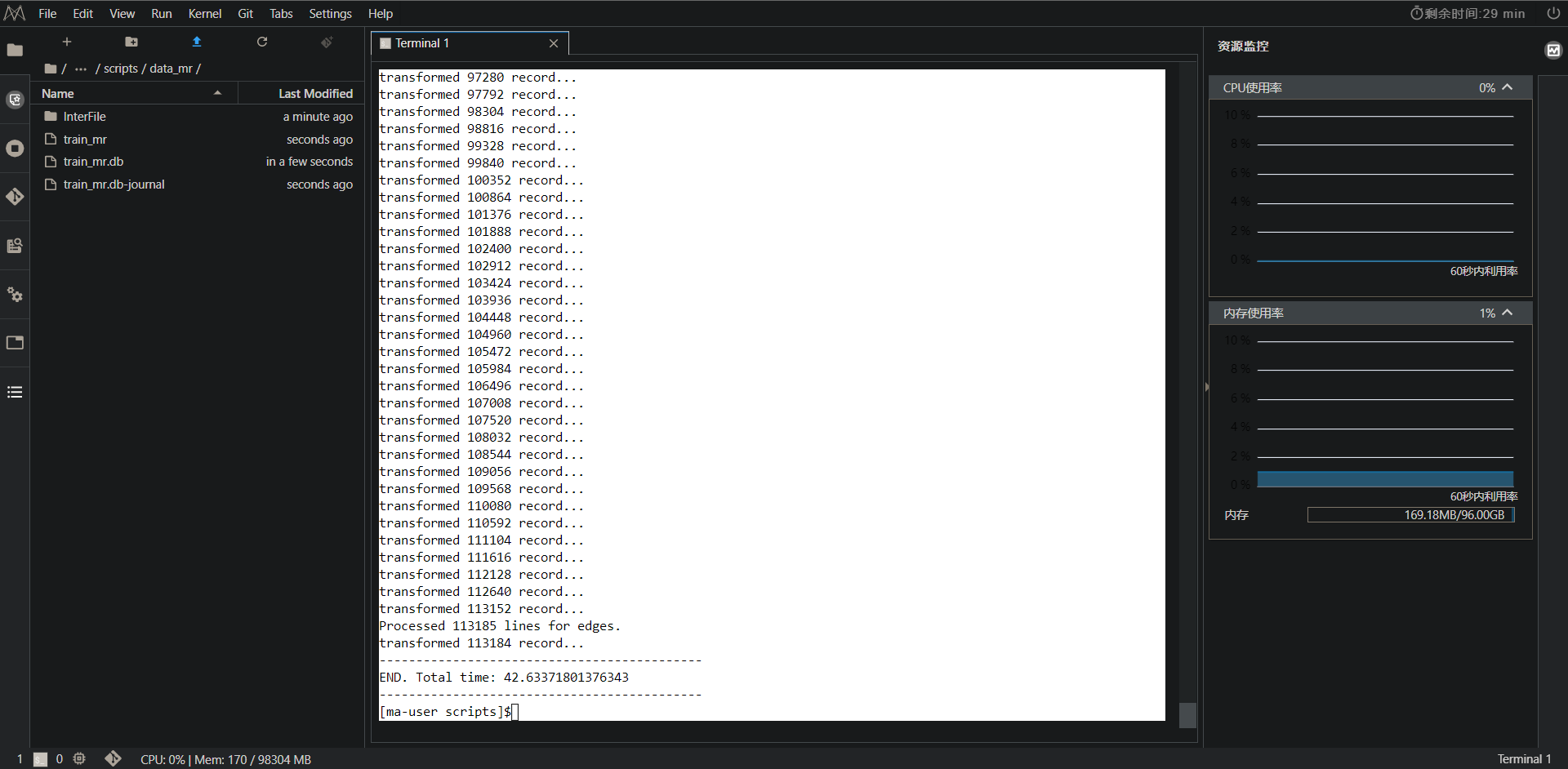
Task: Click the CPU and Mem status text
Action: point(225,760)
